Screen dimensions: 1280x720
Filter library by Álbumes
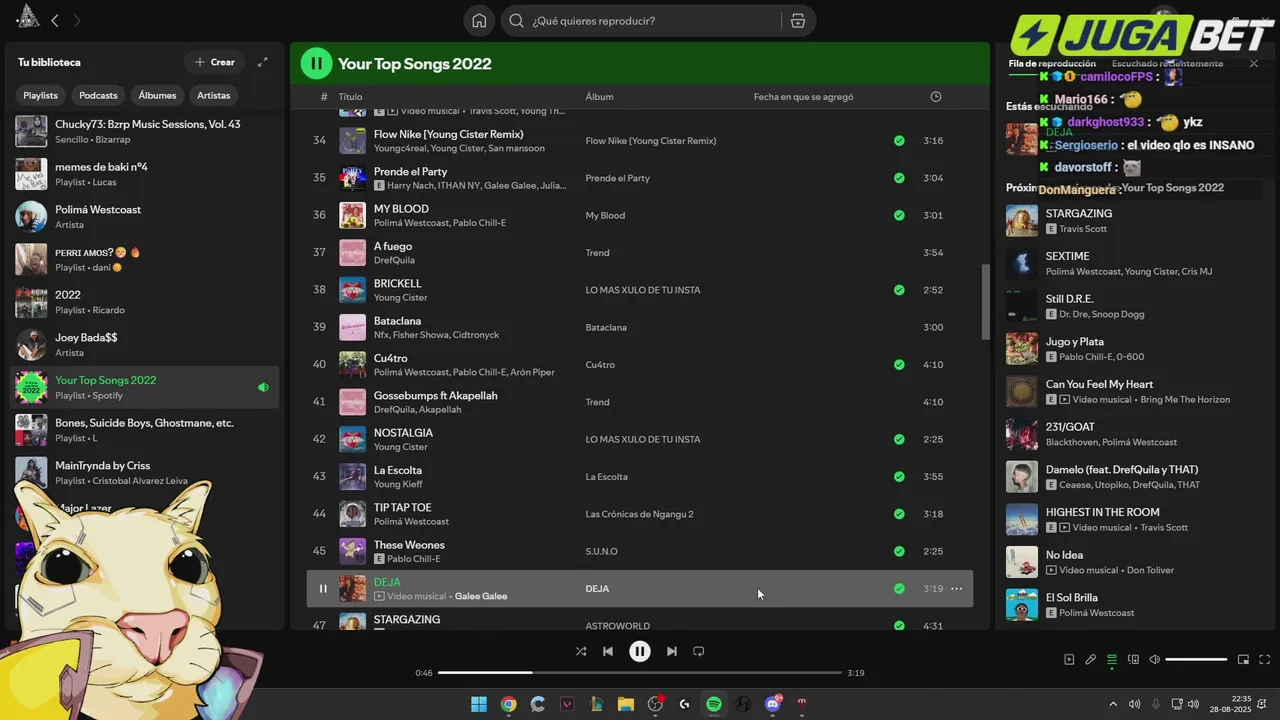coord(157,95)
